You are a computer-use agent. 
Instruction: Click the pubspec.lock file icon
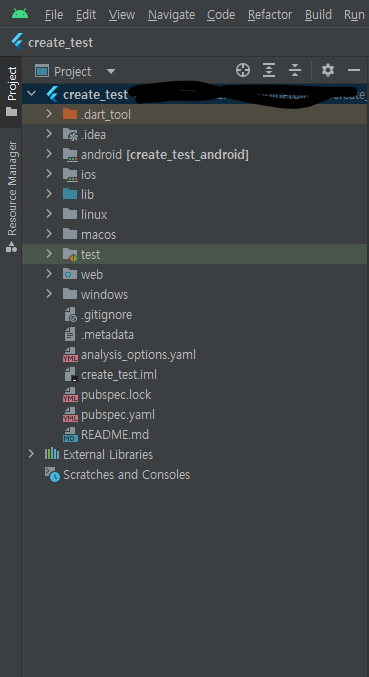70,394
